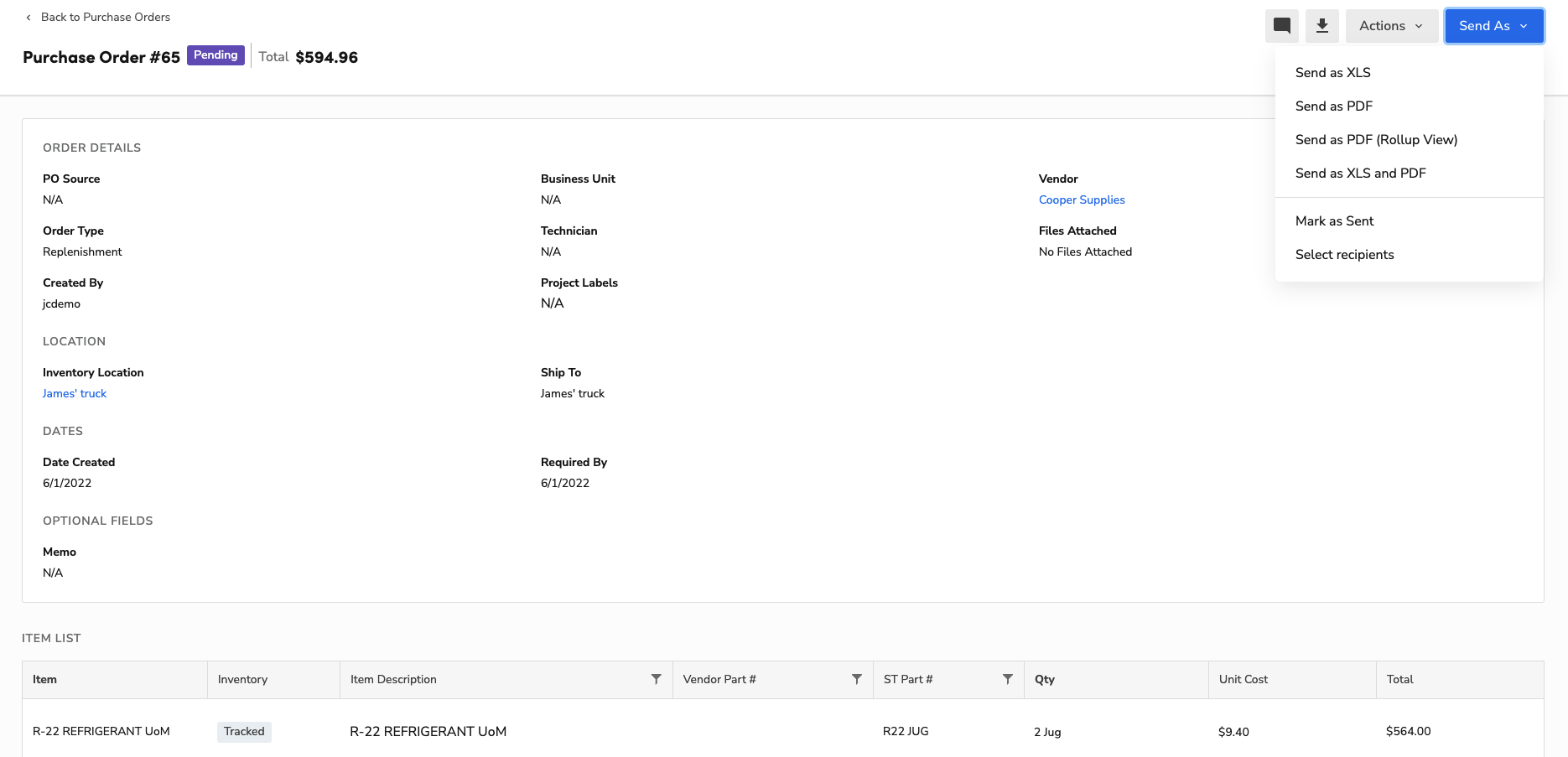Choose Send as XLS and PDF
The height and width of the screenshot is (757, 1568).
tap(1361, 173)
